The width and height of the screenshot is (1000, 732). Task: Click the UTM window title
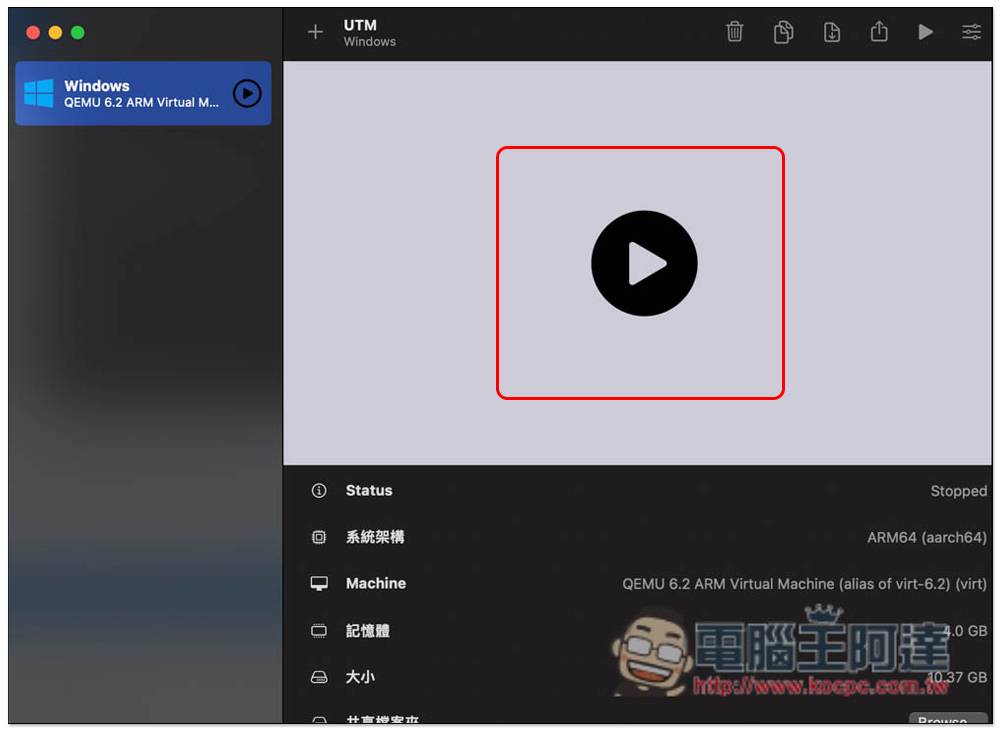pyautogui.click(x=360, y=25)
